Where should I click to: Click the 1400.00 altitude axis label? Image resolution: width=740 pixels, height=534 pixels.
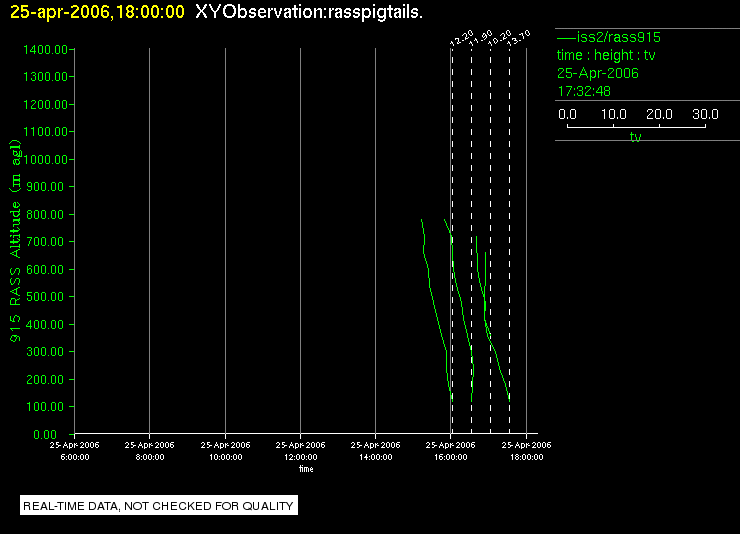(x=45, y=50)
